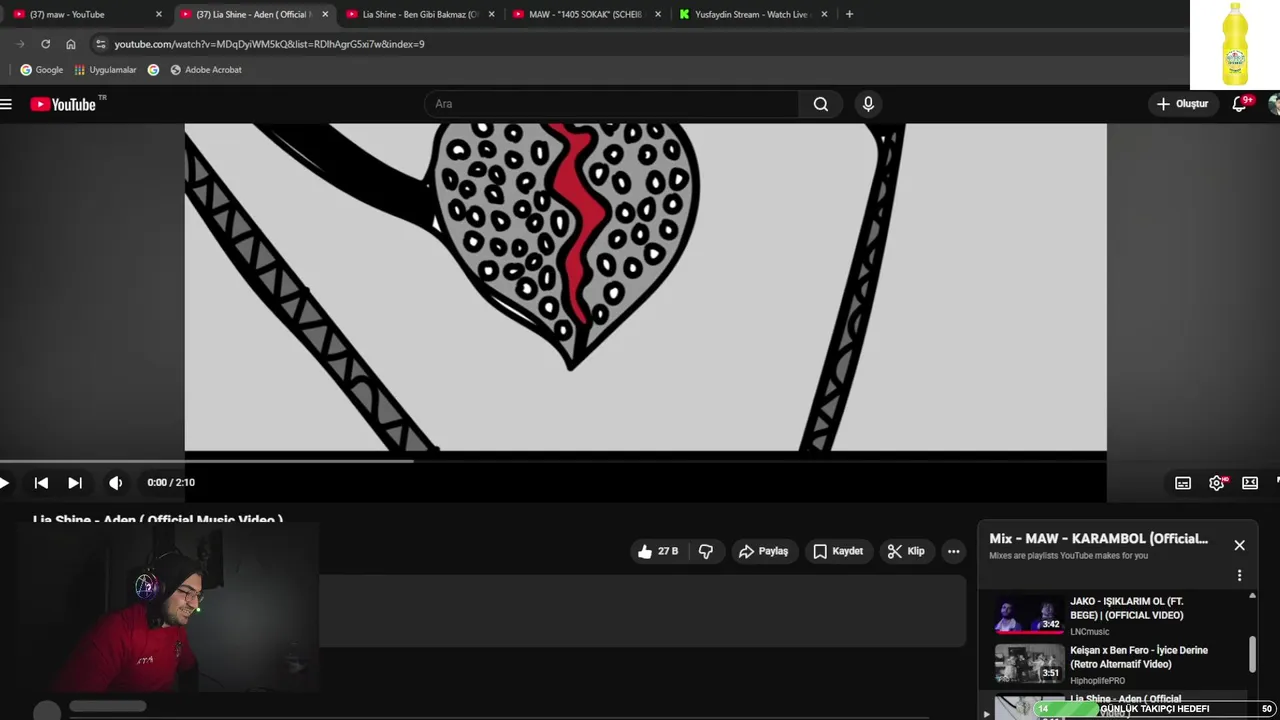Seek on the video progress bar
The height and width of the screenshot is (720, 1280).
click(553, 460)
